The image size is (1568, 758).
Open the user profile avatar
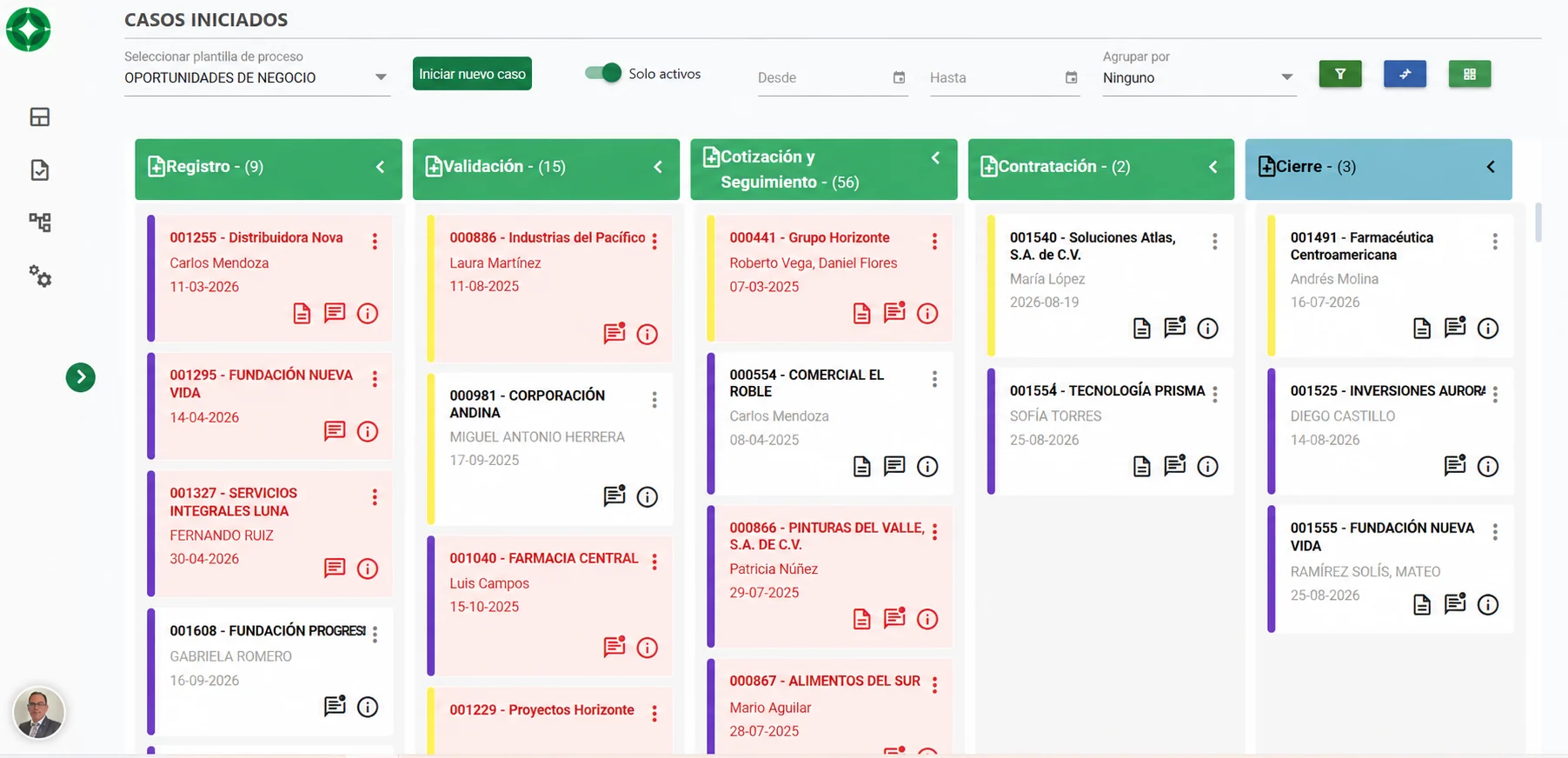pyautogui.click(x=38, y=713)
